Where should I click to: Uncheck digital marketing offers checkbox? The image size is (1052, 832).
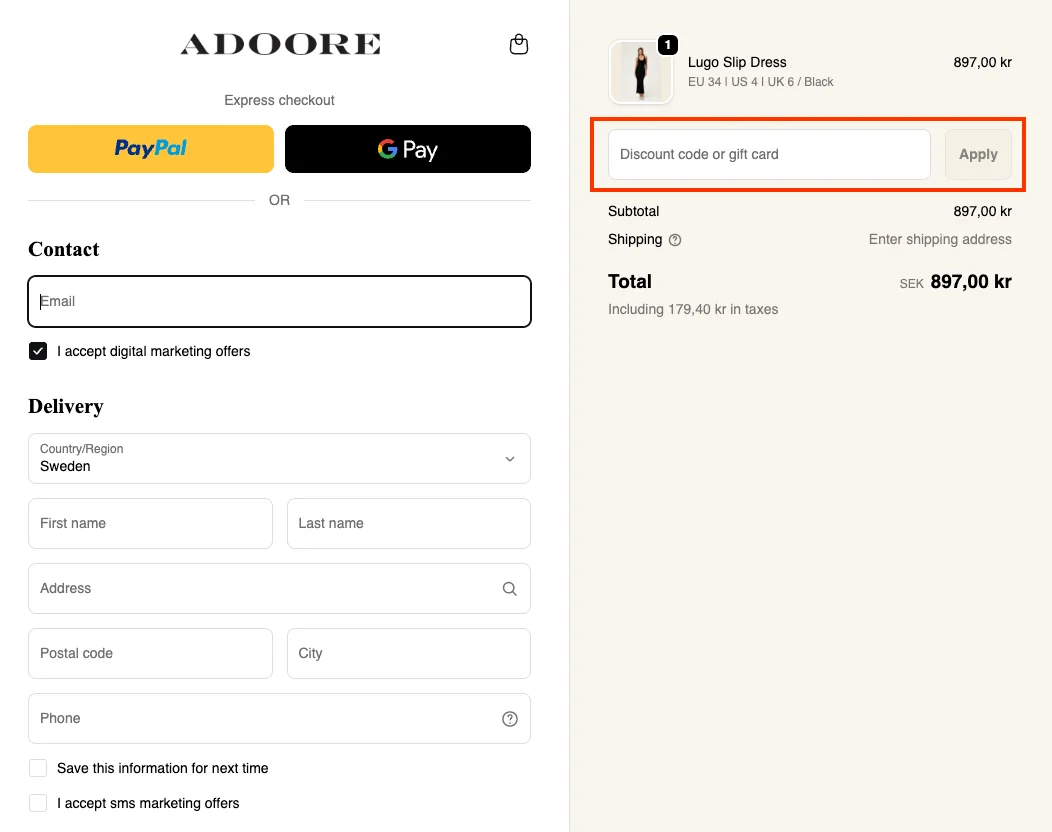pos(38,351)
